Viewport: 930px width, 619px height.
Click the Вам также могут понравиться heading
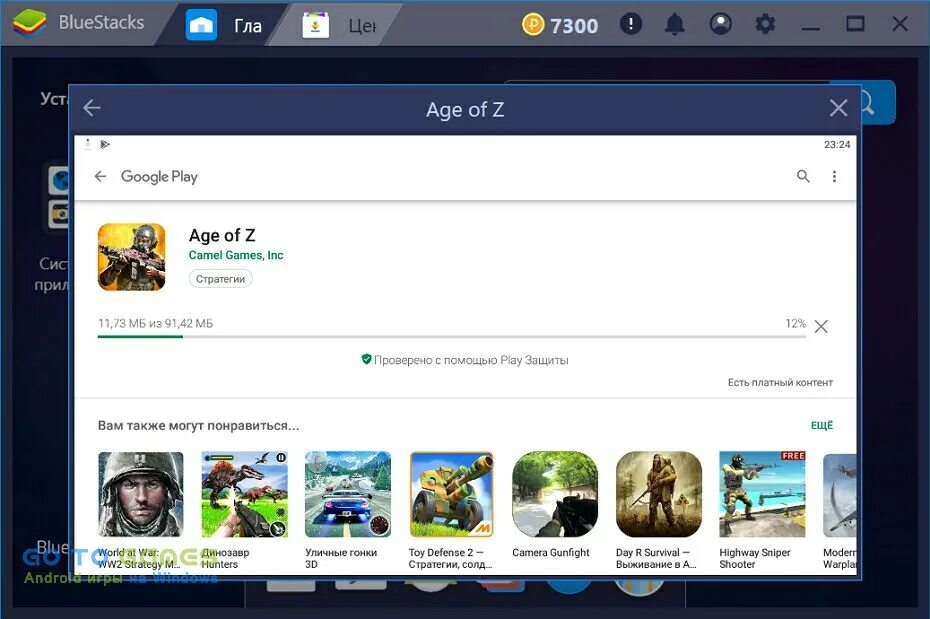tap(199, 426)
